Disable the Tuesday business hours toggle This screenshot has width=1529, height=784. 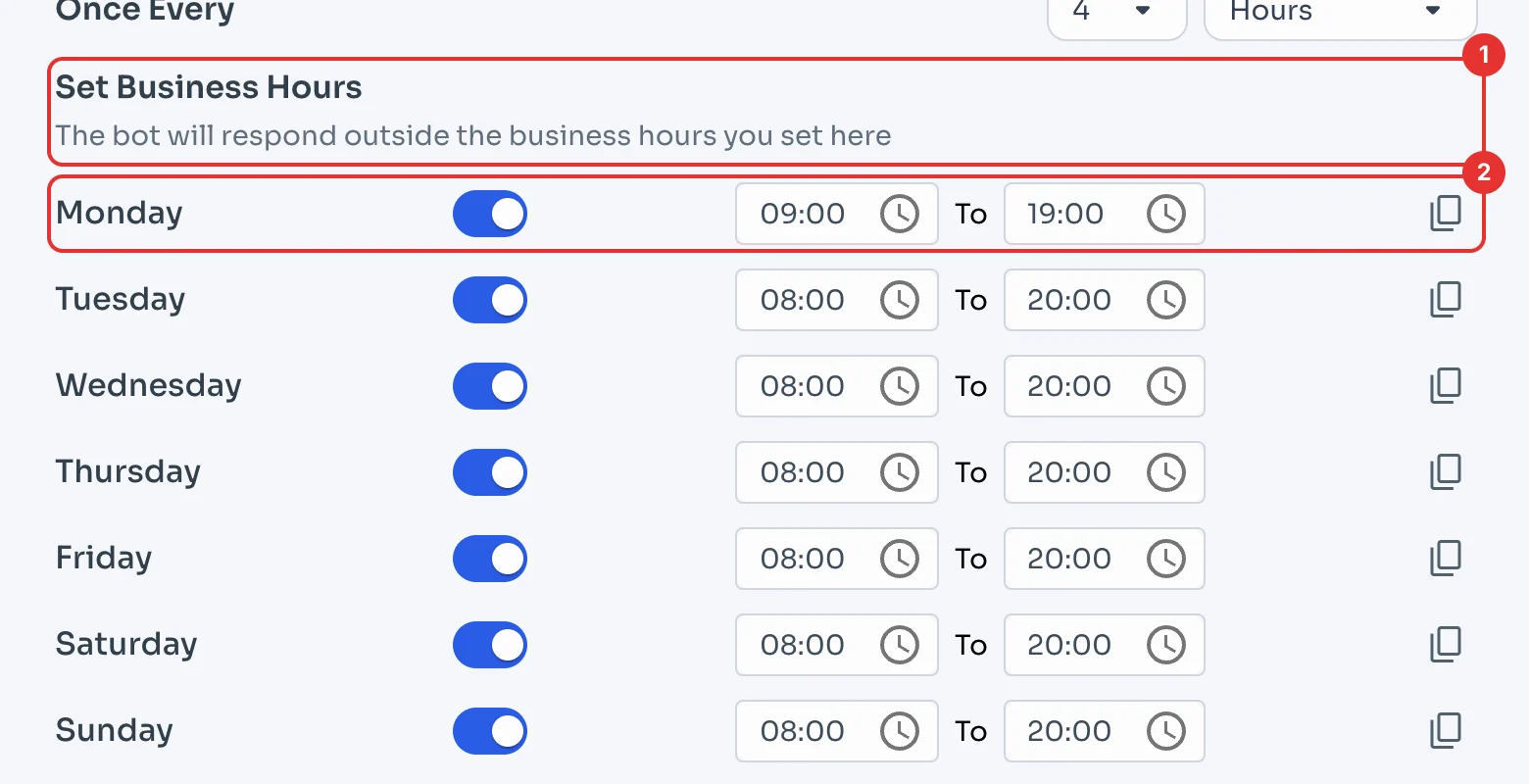coord(490,300)
